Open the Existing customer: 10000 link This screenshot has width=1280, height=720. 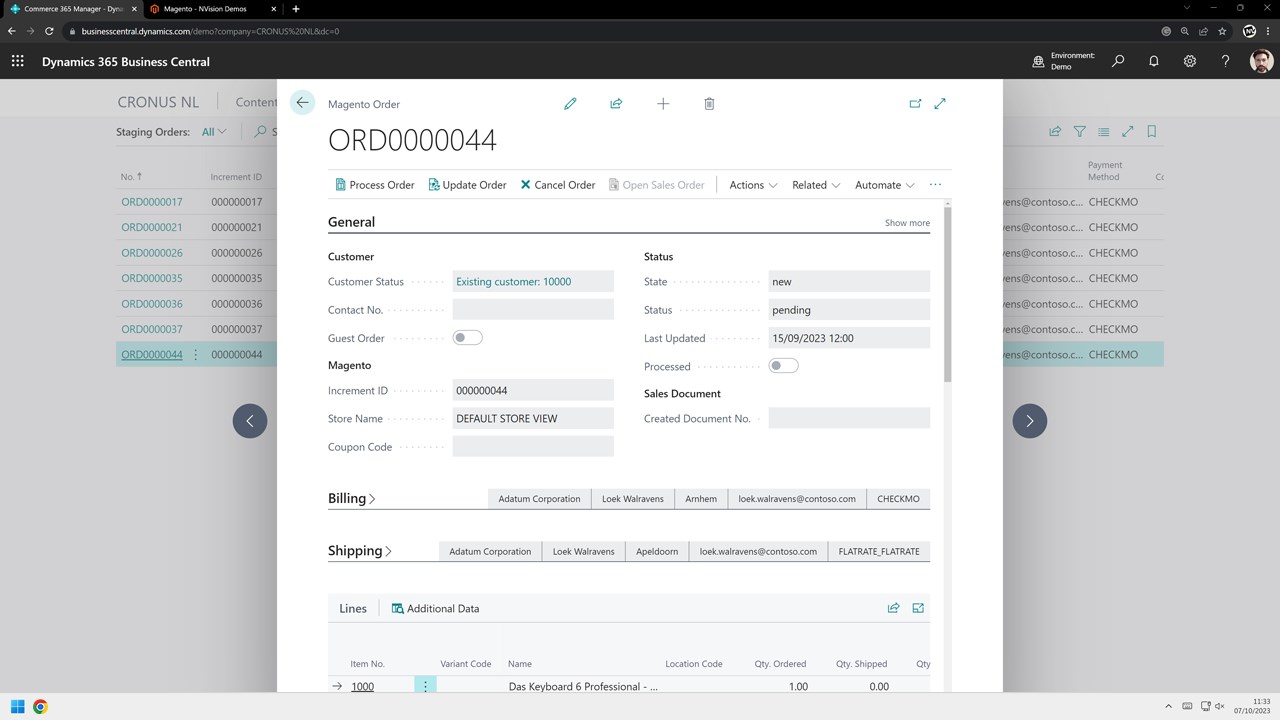[514, 282]
